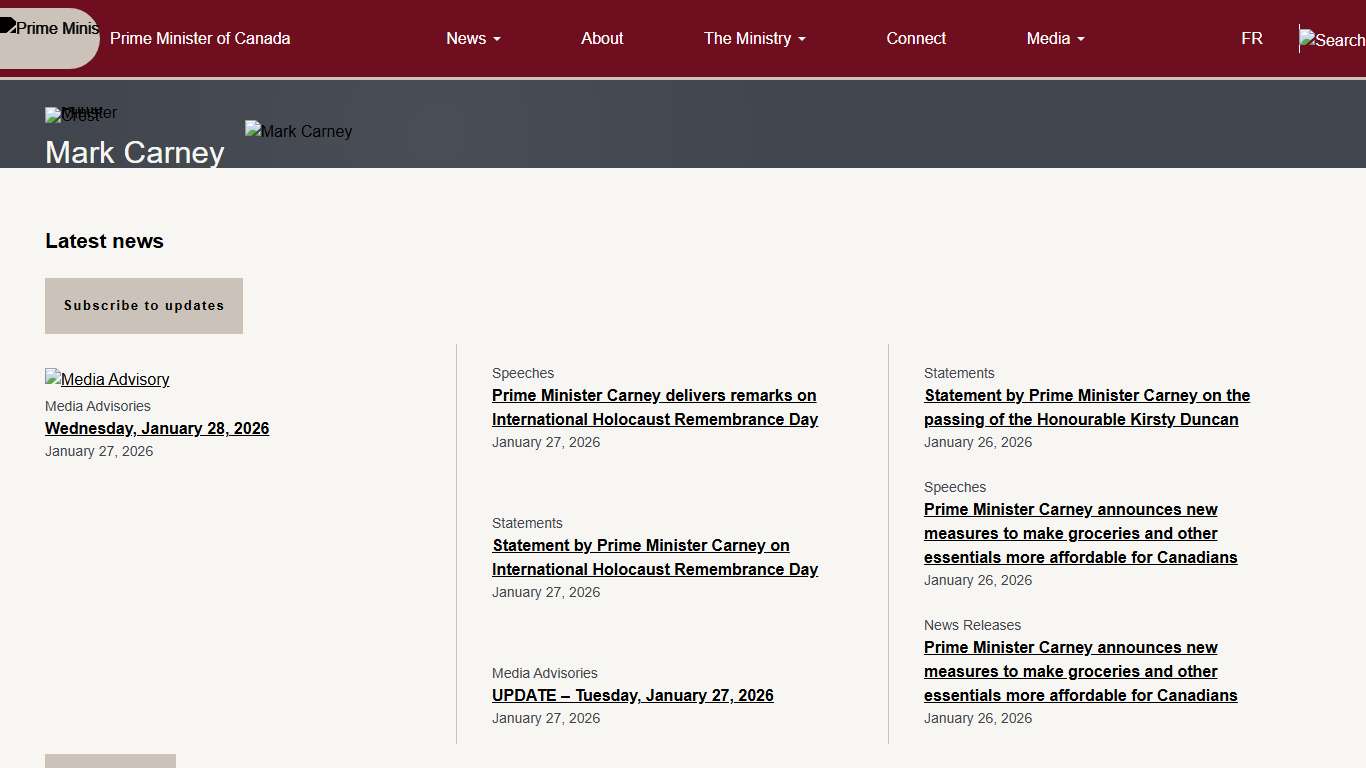The height and width of the screenshot is (768, 1366).
Task: Click the Mark Carney portrait image
Action: point(298,131)
